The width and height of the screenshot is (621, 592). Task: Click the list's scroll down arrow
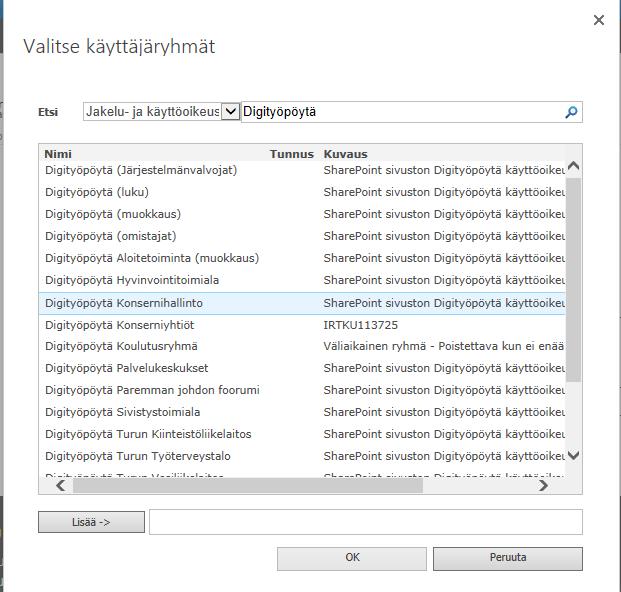573,455
